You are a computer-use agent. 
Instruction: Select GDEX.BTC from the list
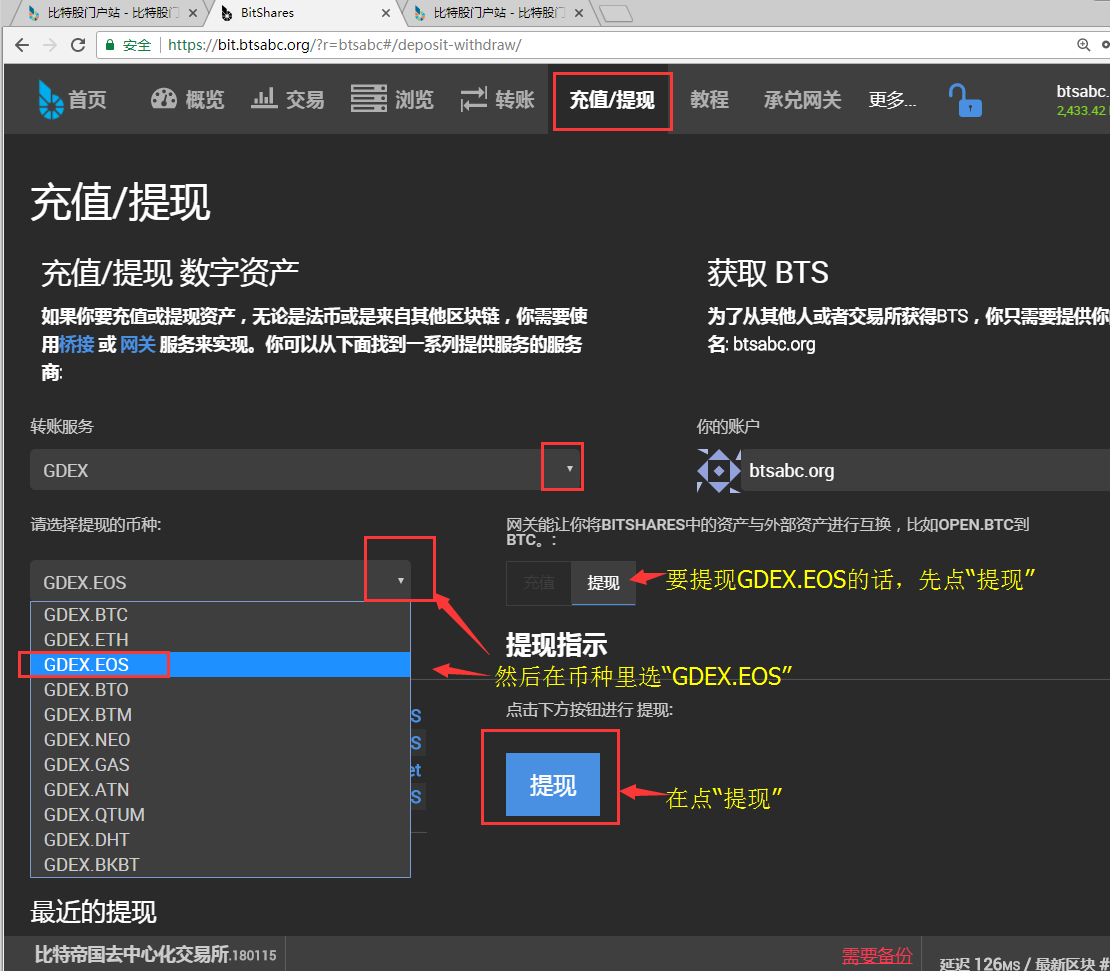[220, 614]
